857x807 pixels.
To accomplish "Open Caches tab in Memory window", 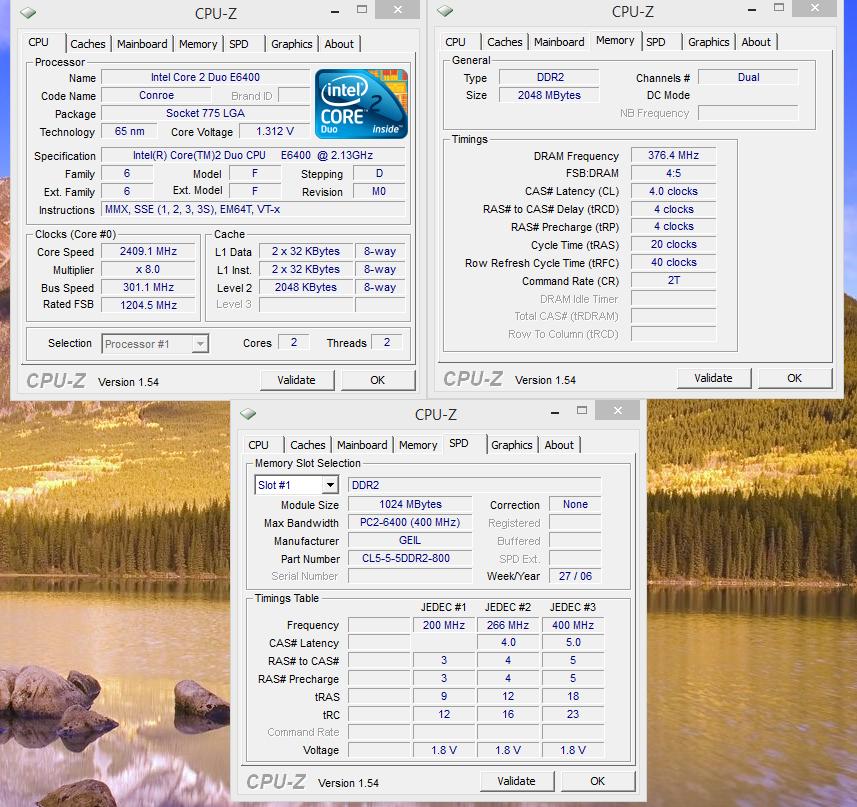I will (504, 42).
